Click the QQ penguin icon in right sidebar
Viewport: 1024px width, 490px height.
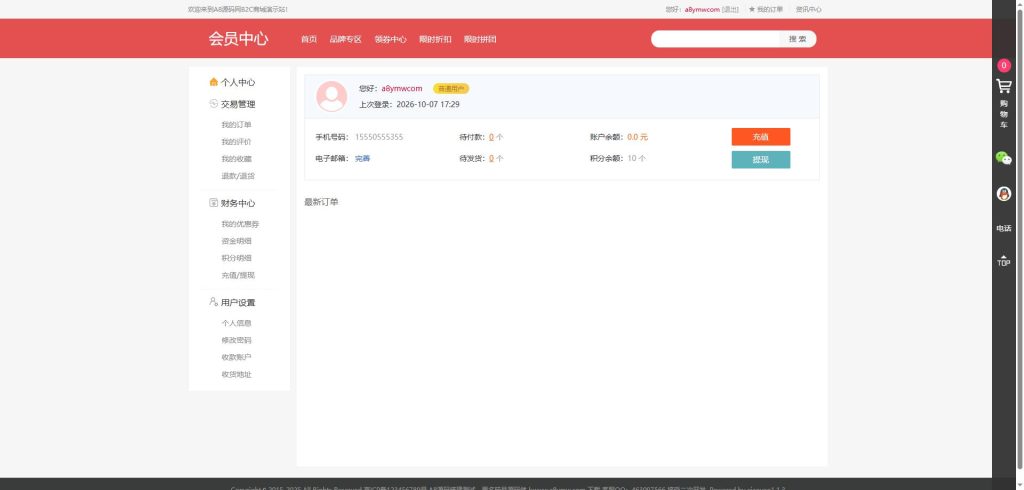(1004, 193)
